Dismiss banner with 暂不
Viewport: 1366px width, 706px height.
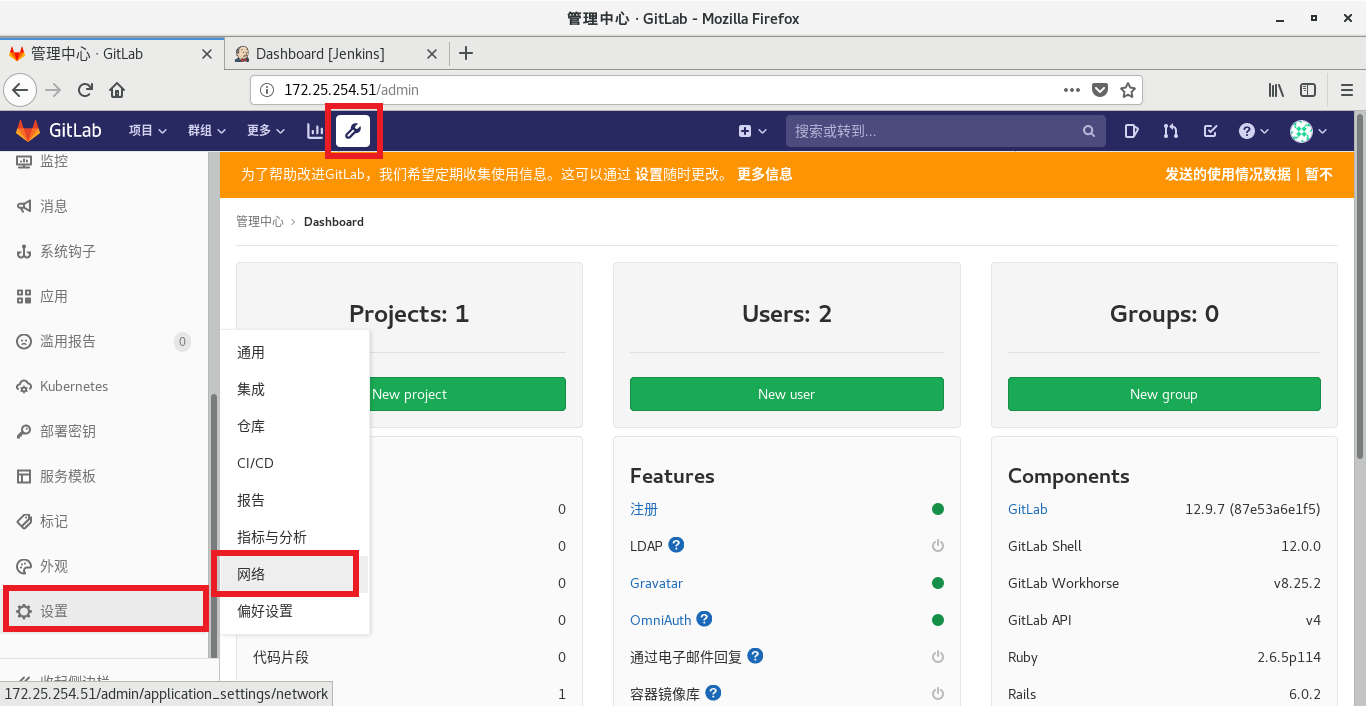[1319, 174]
